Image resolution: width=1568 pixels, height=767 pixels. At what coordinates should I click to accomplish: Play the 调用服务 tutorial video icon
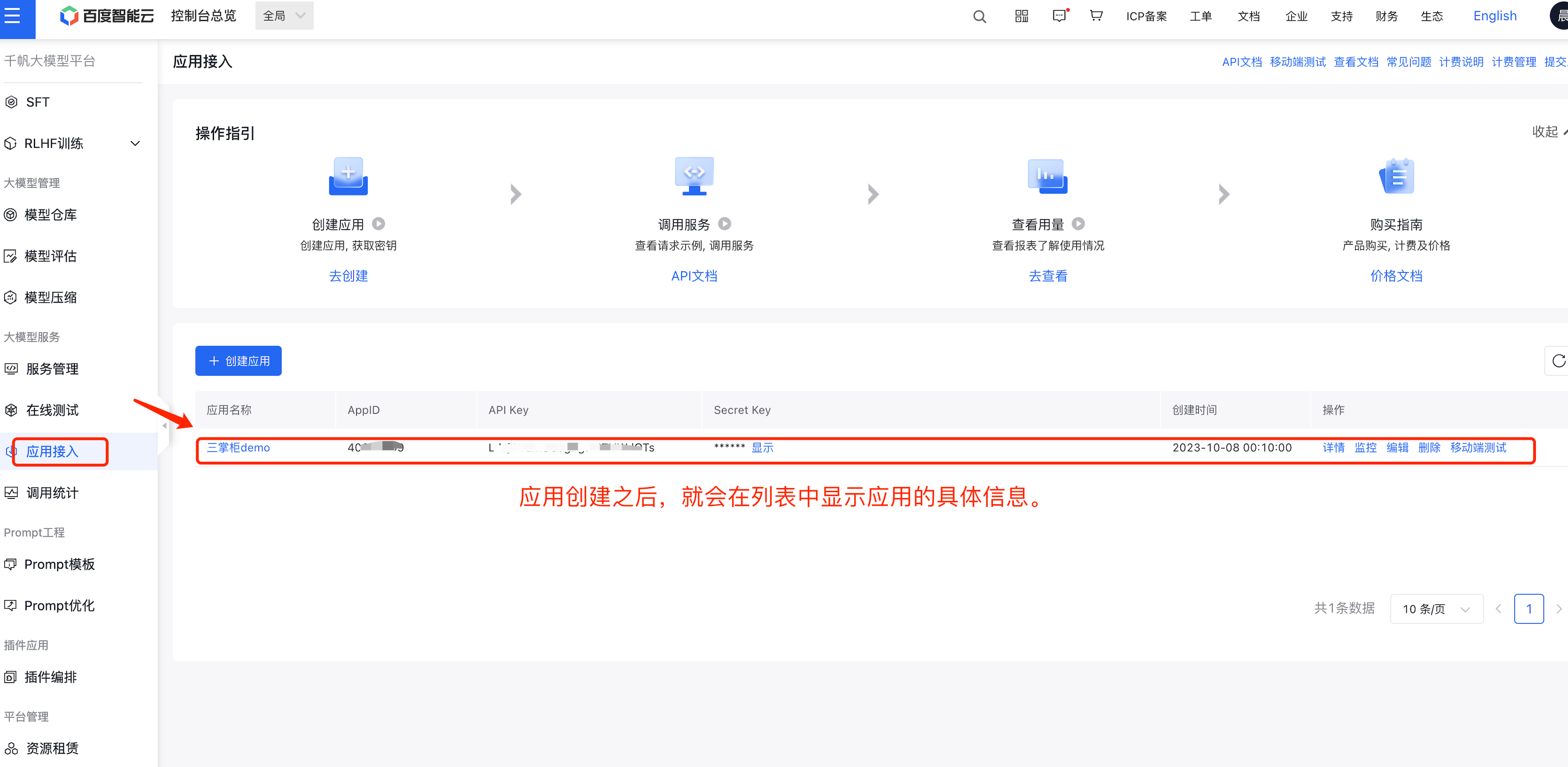(724, 224)
